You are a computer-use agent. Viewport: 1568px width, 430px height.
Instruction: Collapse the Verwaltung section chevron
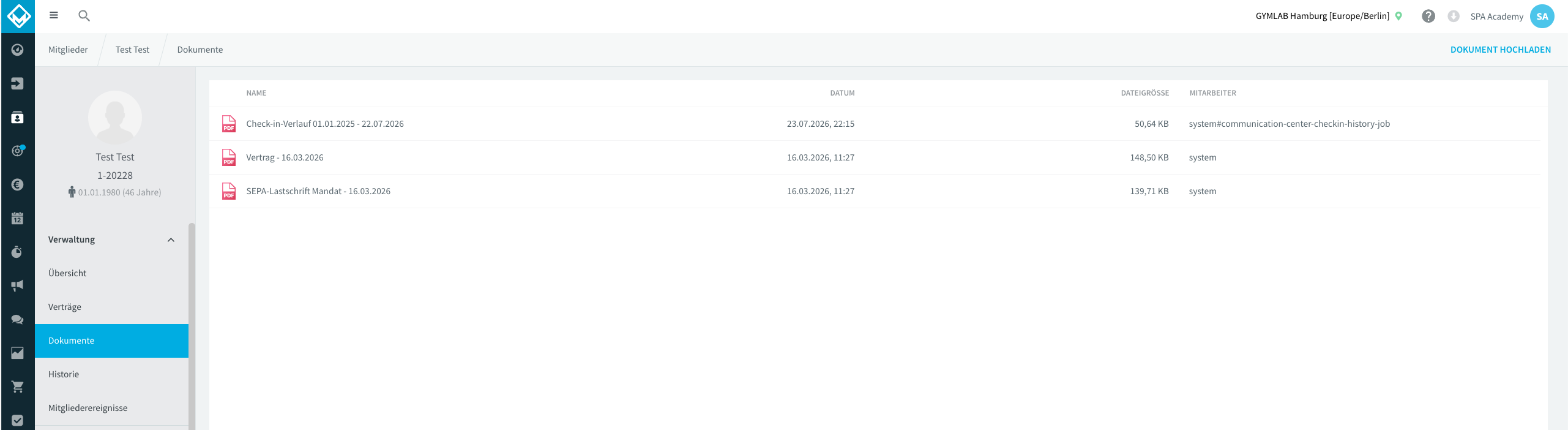(x=171, y=240)
